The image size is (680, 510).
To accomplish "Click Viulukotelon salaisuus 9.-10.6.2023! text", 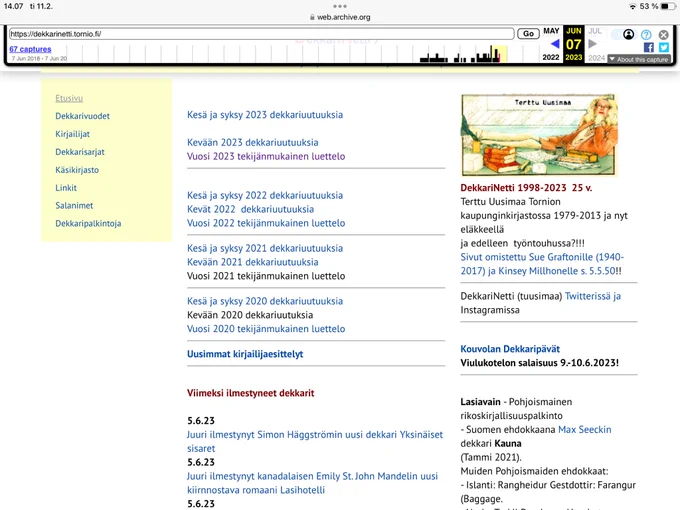I will [539, 363].
